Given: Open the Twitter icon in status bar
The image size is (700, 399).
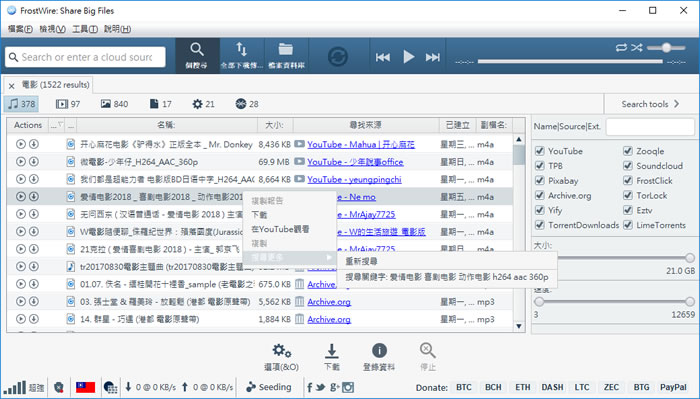Looking at the screenshot, I should click(x=320, y=387).
